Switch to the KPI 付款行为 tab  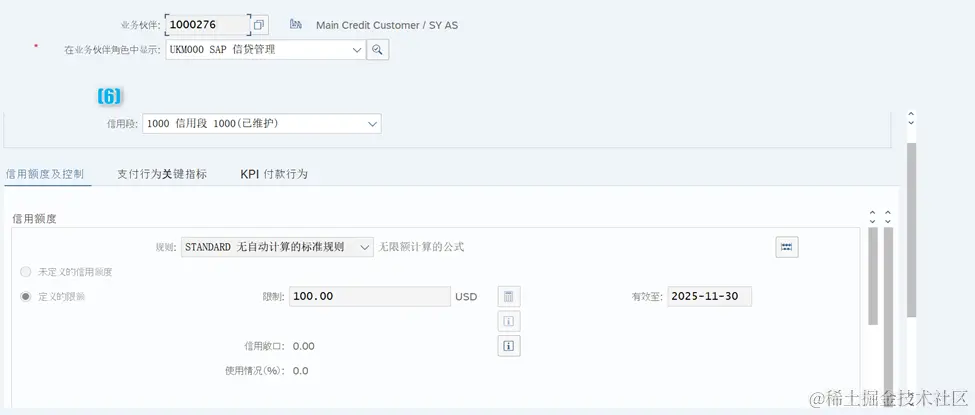pyautogui.click(x=274, y=174)
